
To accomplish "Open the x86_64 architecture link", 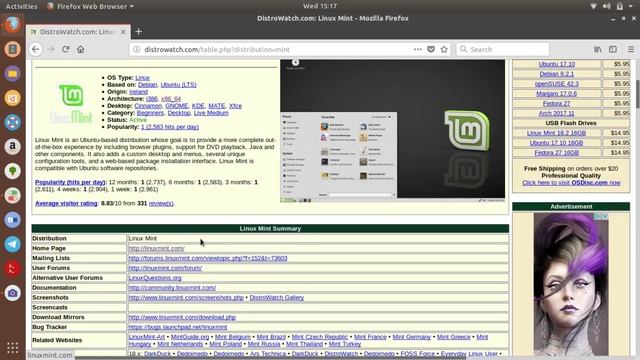I will [171, 99].
